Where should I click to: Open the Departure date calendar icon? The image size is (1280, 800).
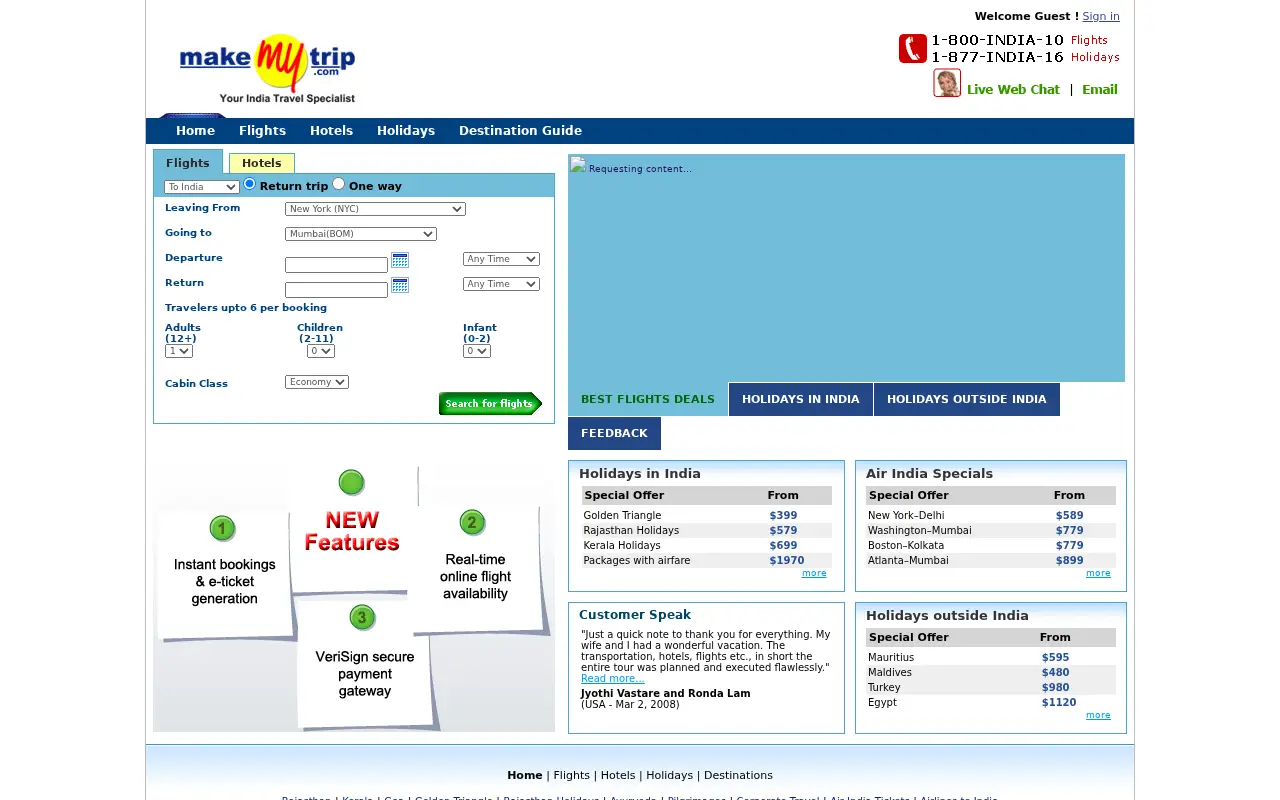[x=400, y=260]
